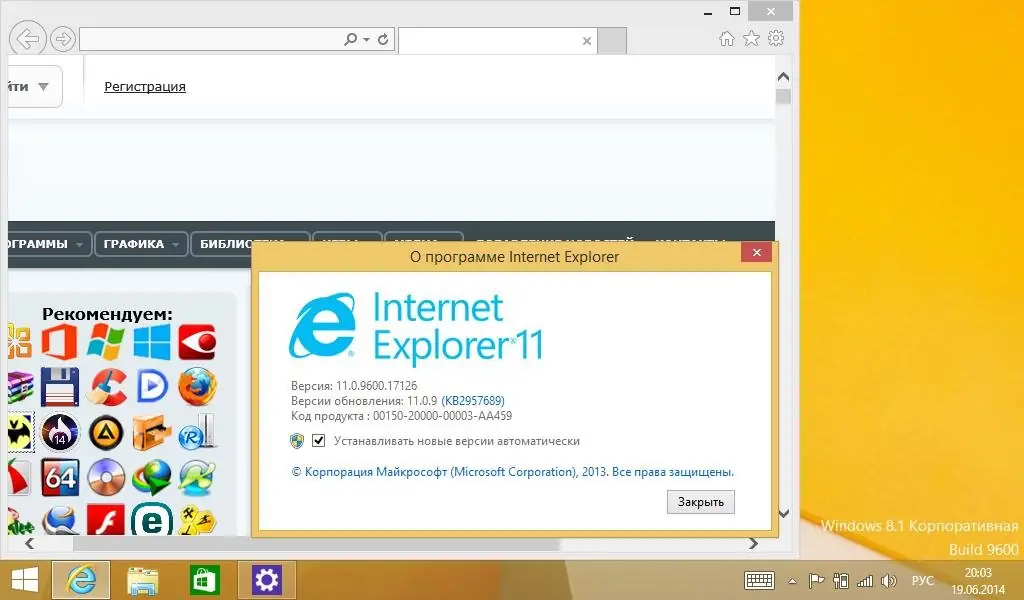Image resolution: width=1024 pixels, height=600 pixels.
Task: Click the Закрыть button
Action: point(701,502)
